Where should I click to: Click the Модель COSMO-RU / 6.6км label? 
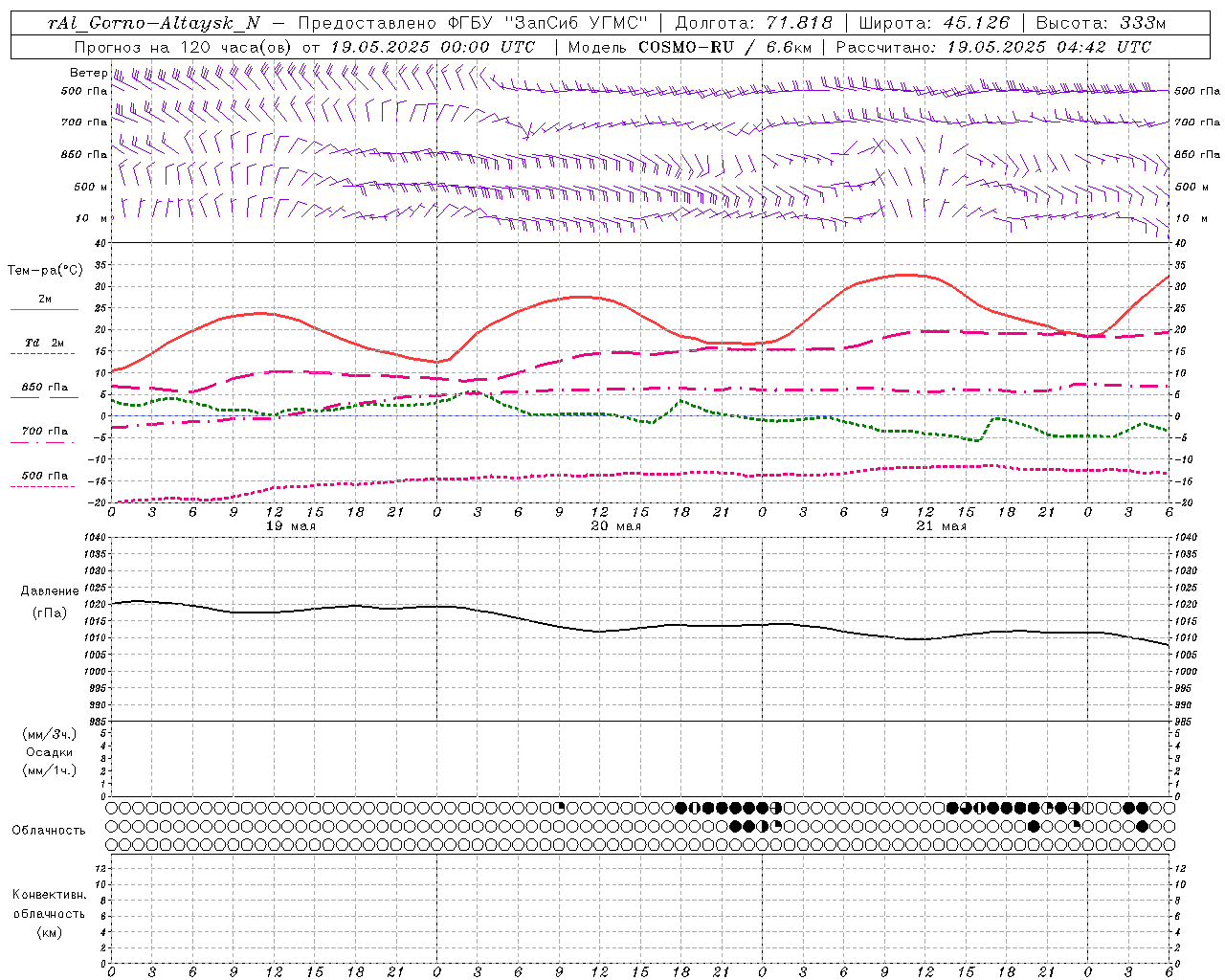point(689,47)
